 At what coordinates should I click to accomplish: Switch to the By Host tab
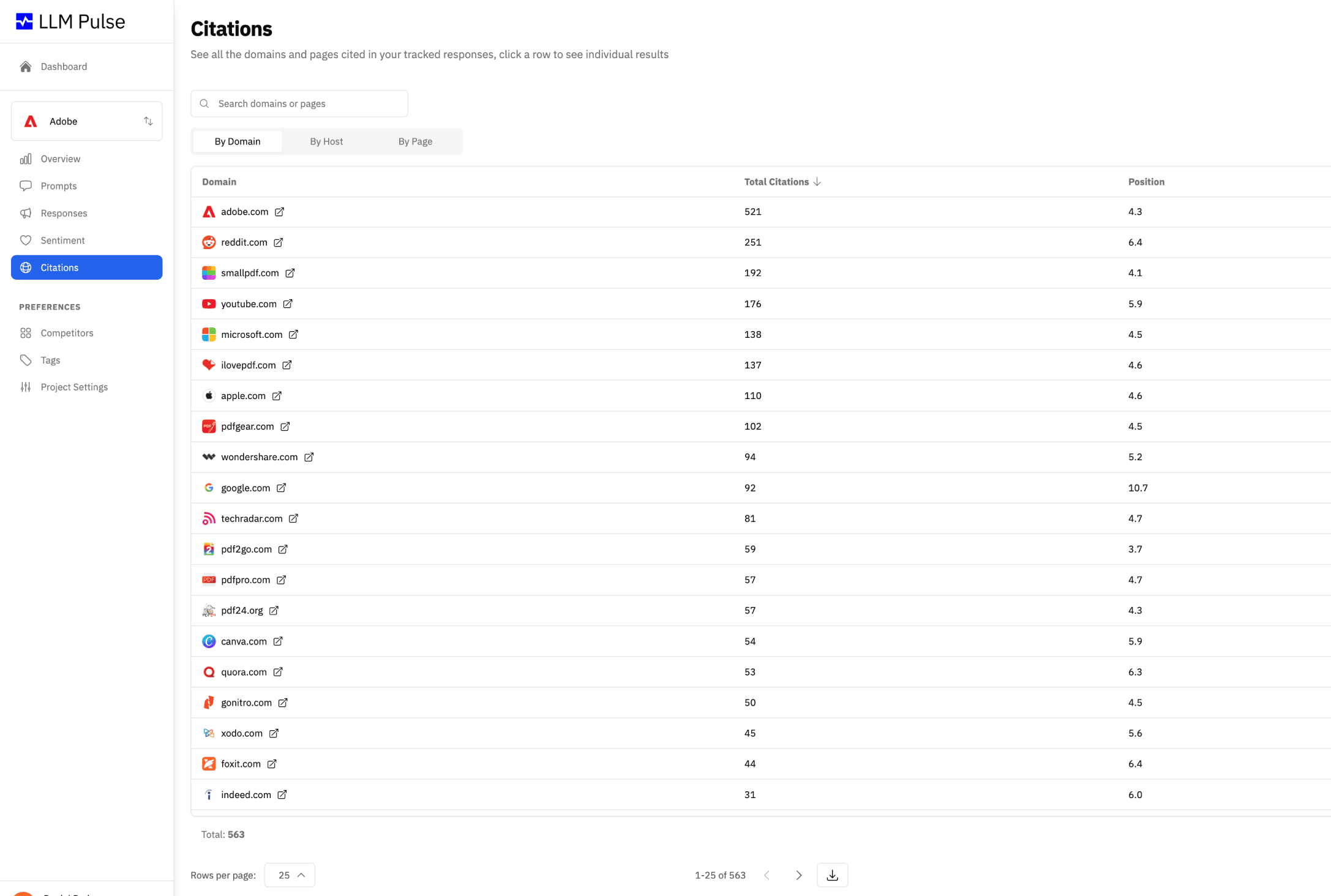tap(326, 141)
